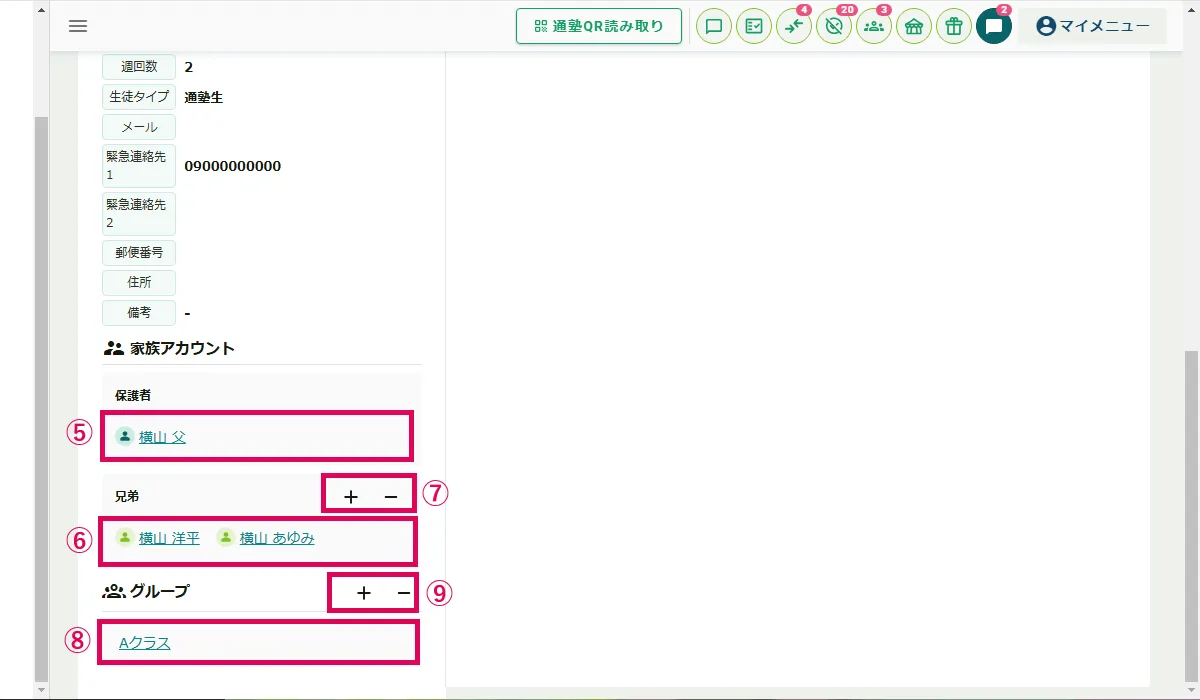Open the gift box icon
Image resolution: width=1200 pixels, height=700 pixels.
coord(954,27)
